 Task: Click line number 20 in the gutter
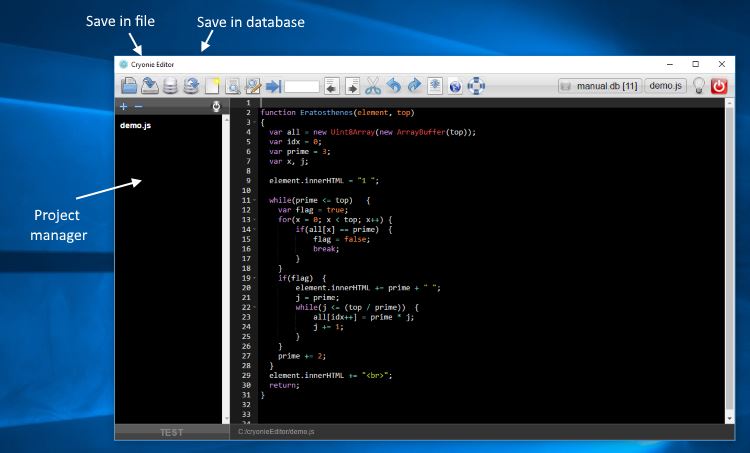(x=246, y=288)
